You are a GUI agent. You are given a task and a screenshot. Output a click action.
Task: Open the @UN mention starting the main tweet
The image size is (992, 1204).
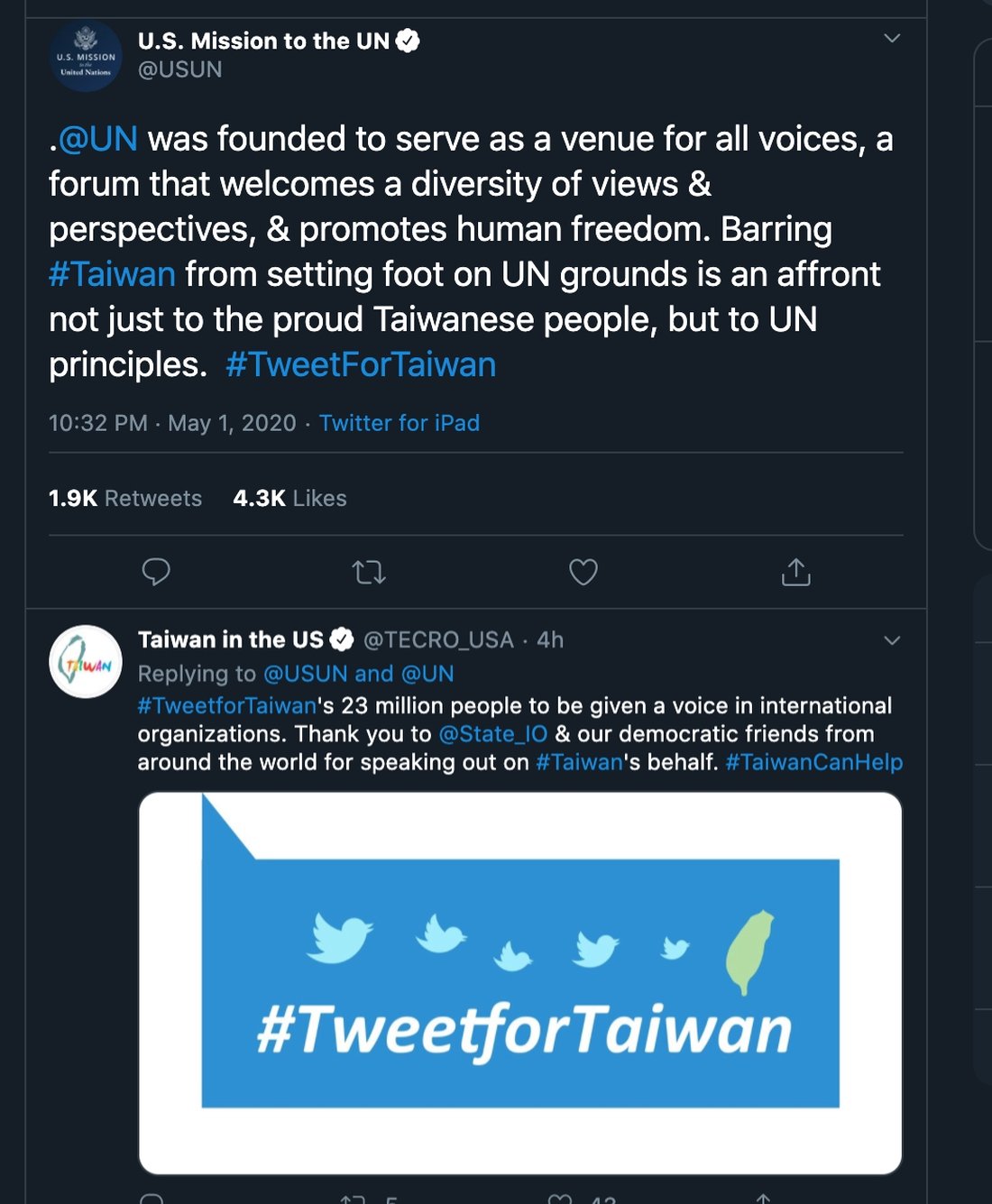(x=98, y=139)
